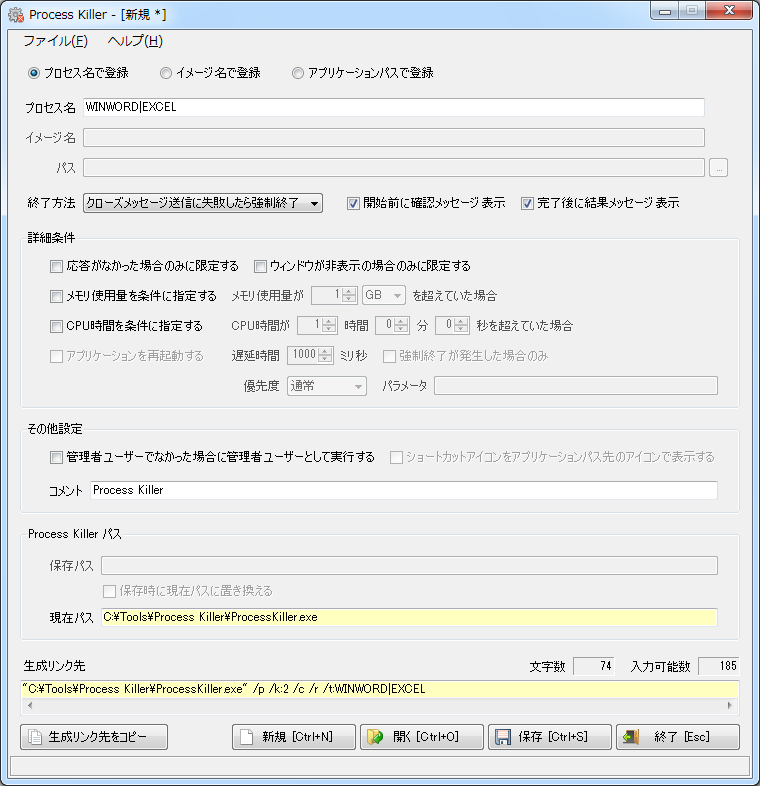This screenshot has height=786, width=760.
Task: Click the Process Killer gear icon in title bar
Action: [x=15, y=15]
